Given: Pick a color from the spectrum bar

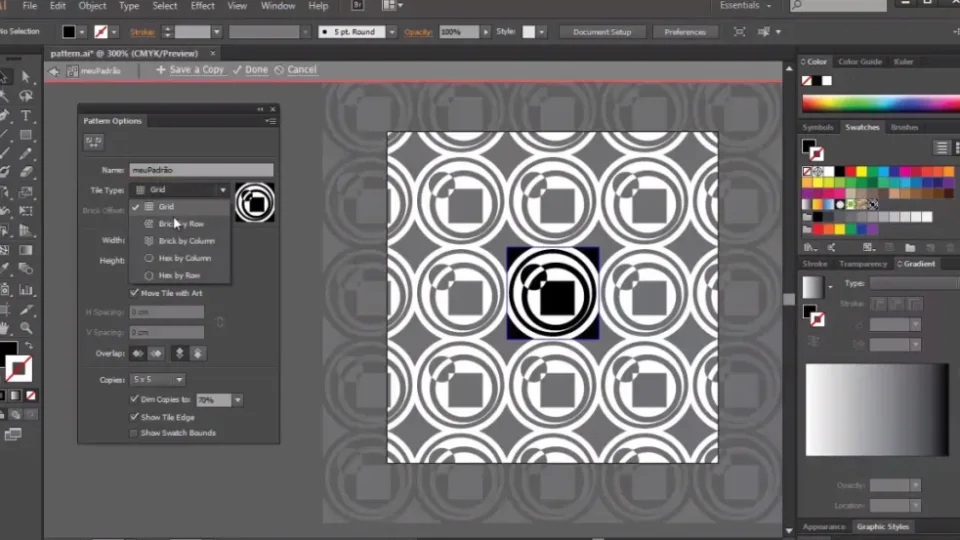Looking at the screenshot, I should (880, 104).
